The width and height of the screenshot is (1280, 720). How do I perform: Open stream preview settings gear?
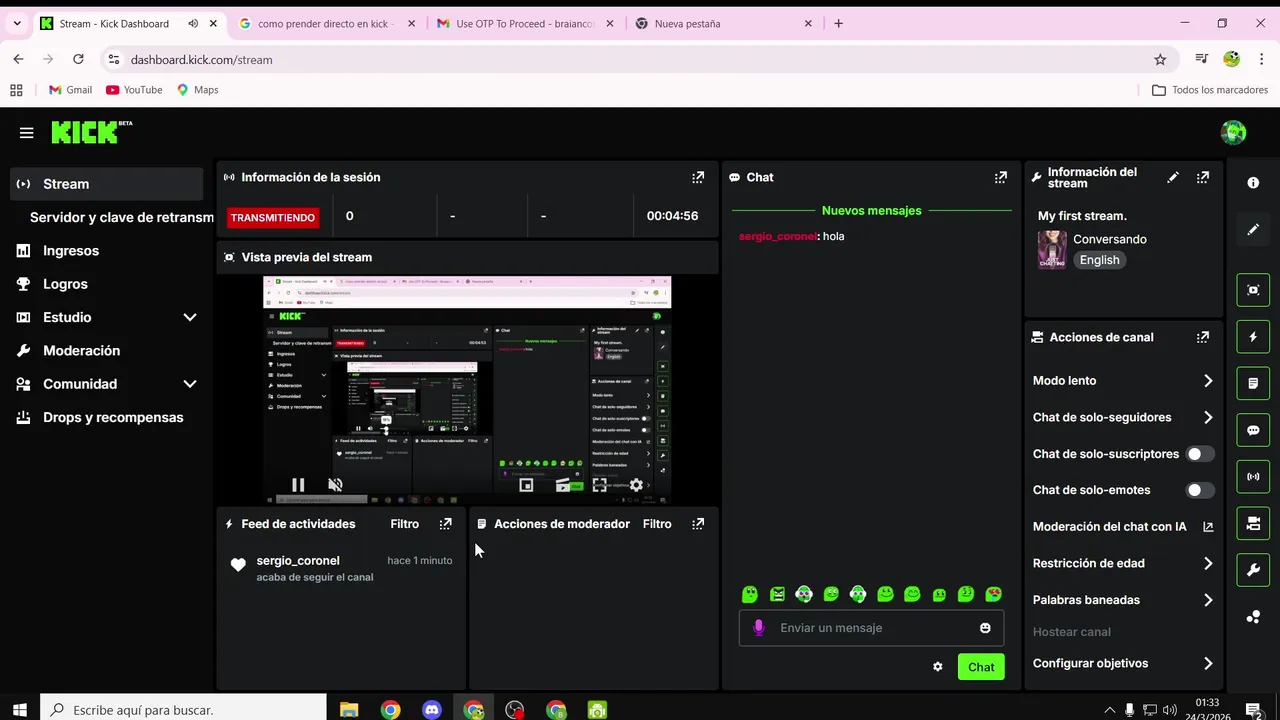coord(636,485)
